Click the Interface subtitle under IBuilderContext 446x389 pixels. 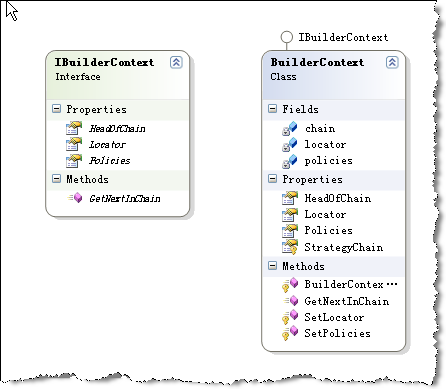pos(78,77)
